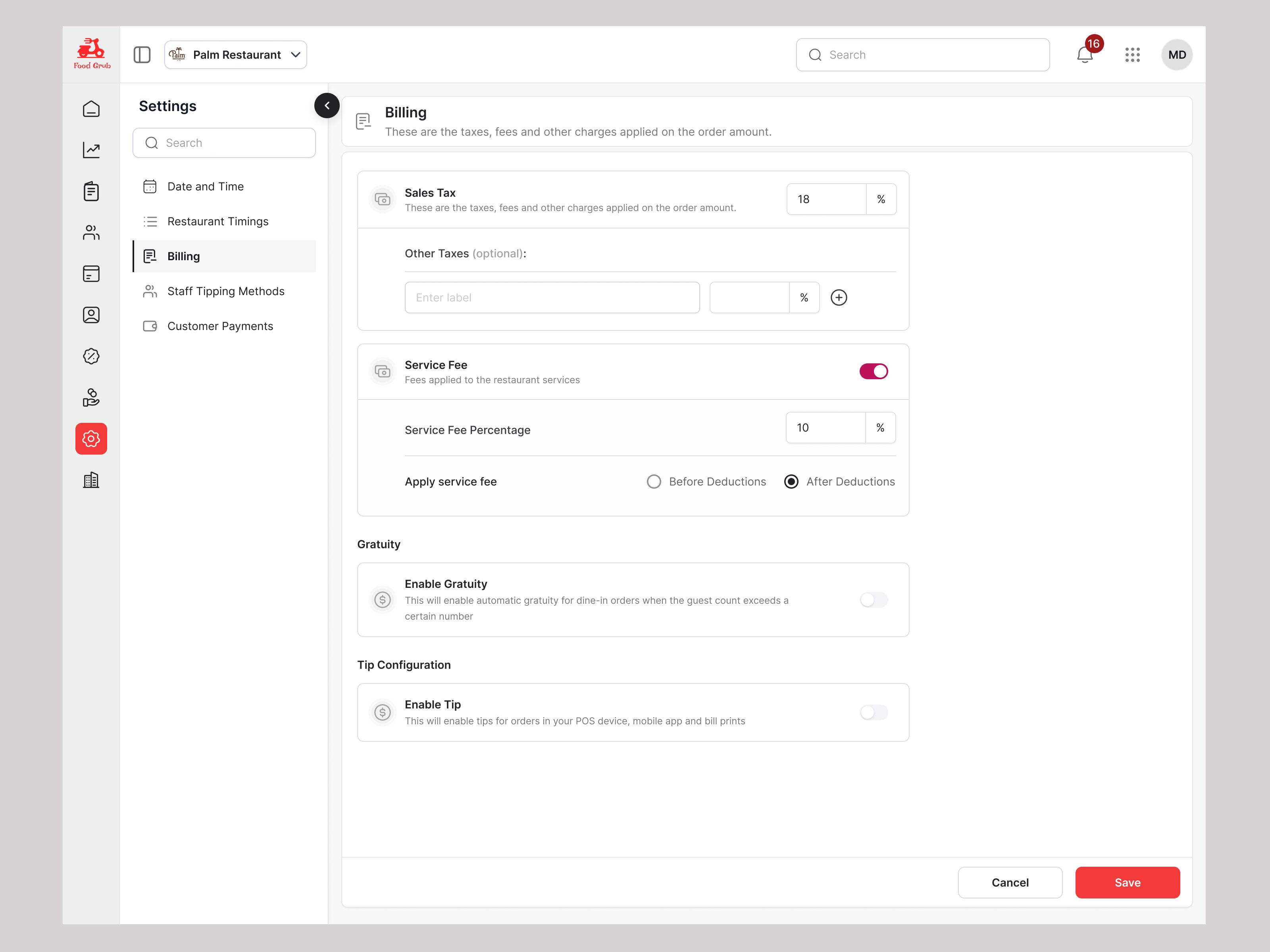Viewport: 1270px width, 952px height.
Task: Click the apps grid icon near profile avatar
Action: coord(1133,54)
